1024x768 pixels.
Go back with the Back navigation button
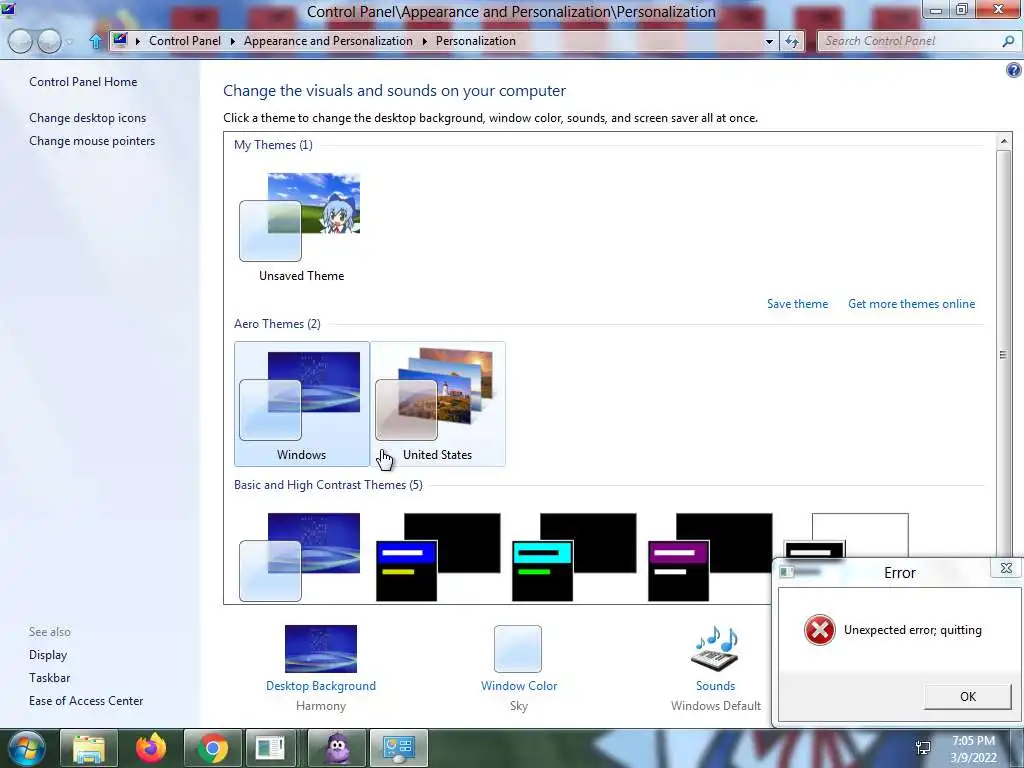[x=20, y=41]
